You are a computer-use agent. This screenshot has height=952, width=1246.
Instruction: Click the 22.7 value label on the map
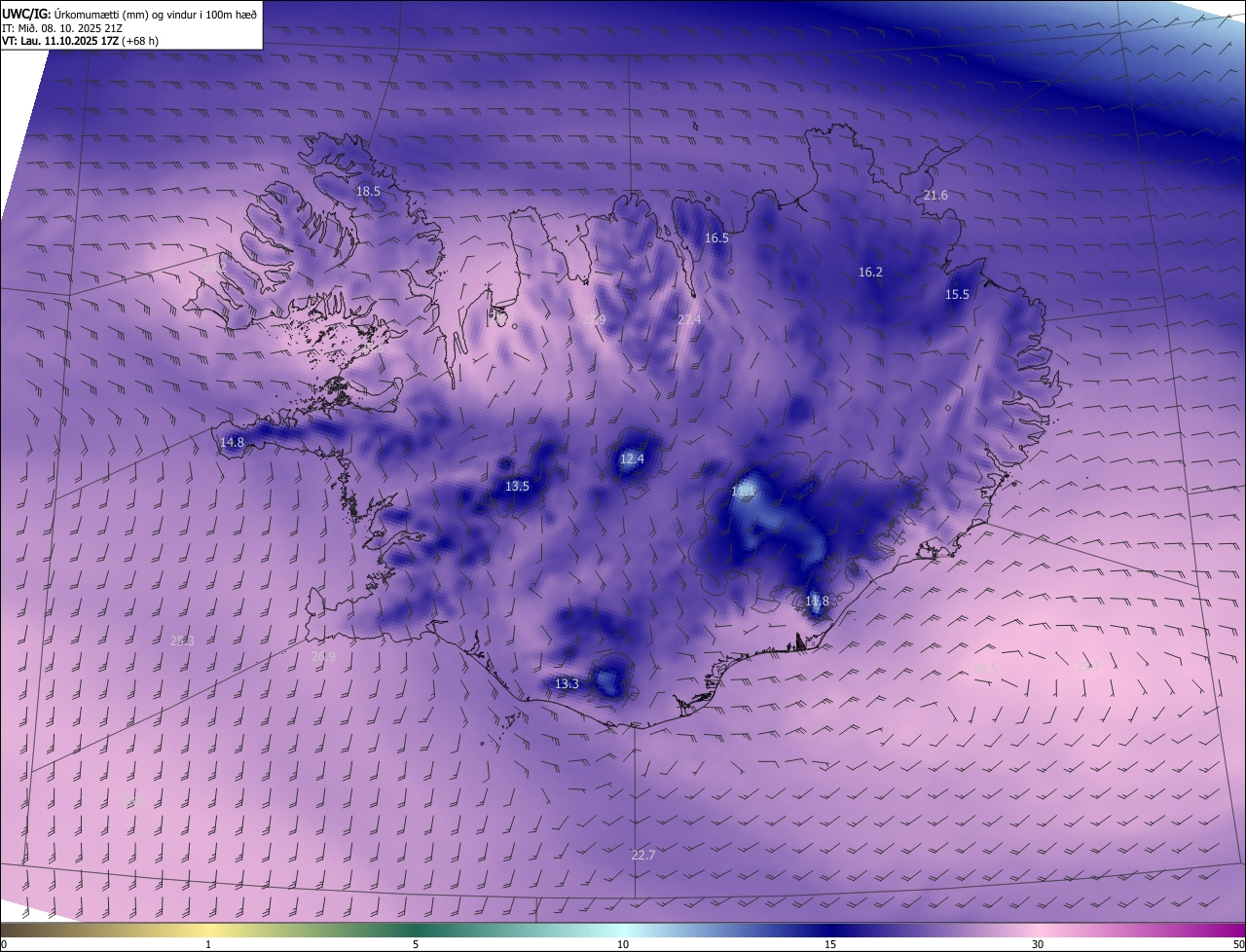click(642, 855)
